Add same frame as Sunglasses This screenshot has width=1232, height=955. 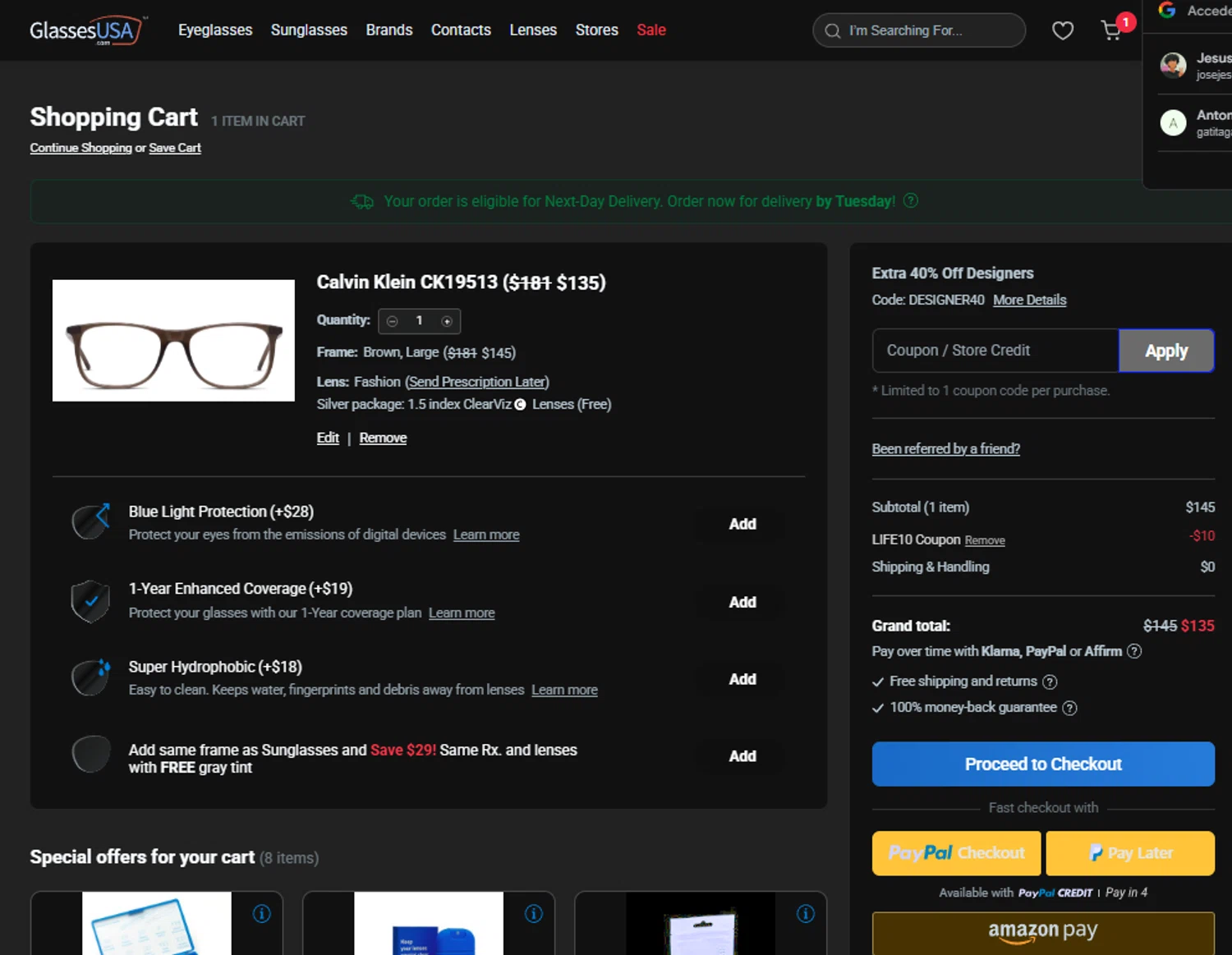click(742, 756)
